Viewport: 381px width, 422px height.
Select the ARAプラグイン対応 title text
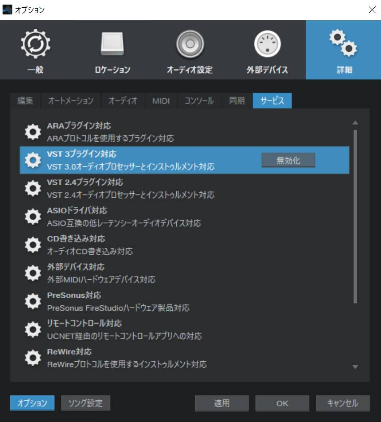pos(79,126)
